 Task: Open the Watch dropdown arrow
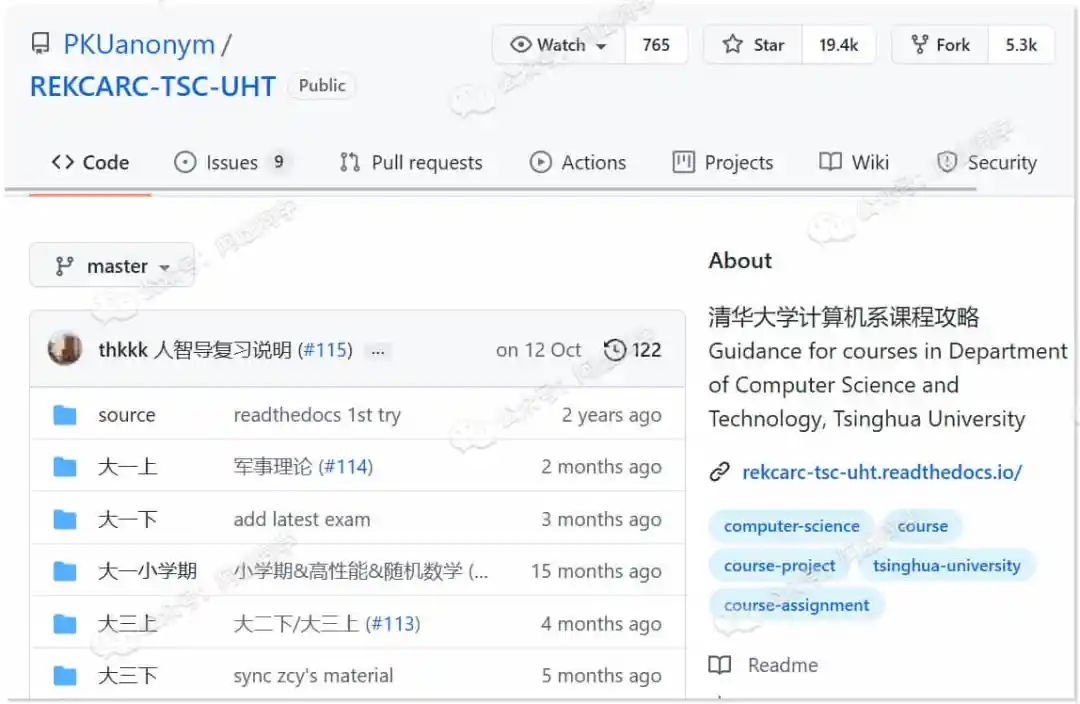click(601, 46)
